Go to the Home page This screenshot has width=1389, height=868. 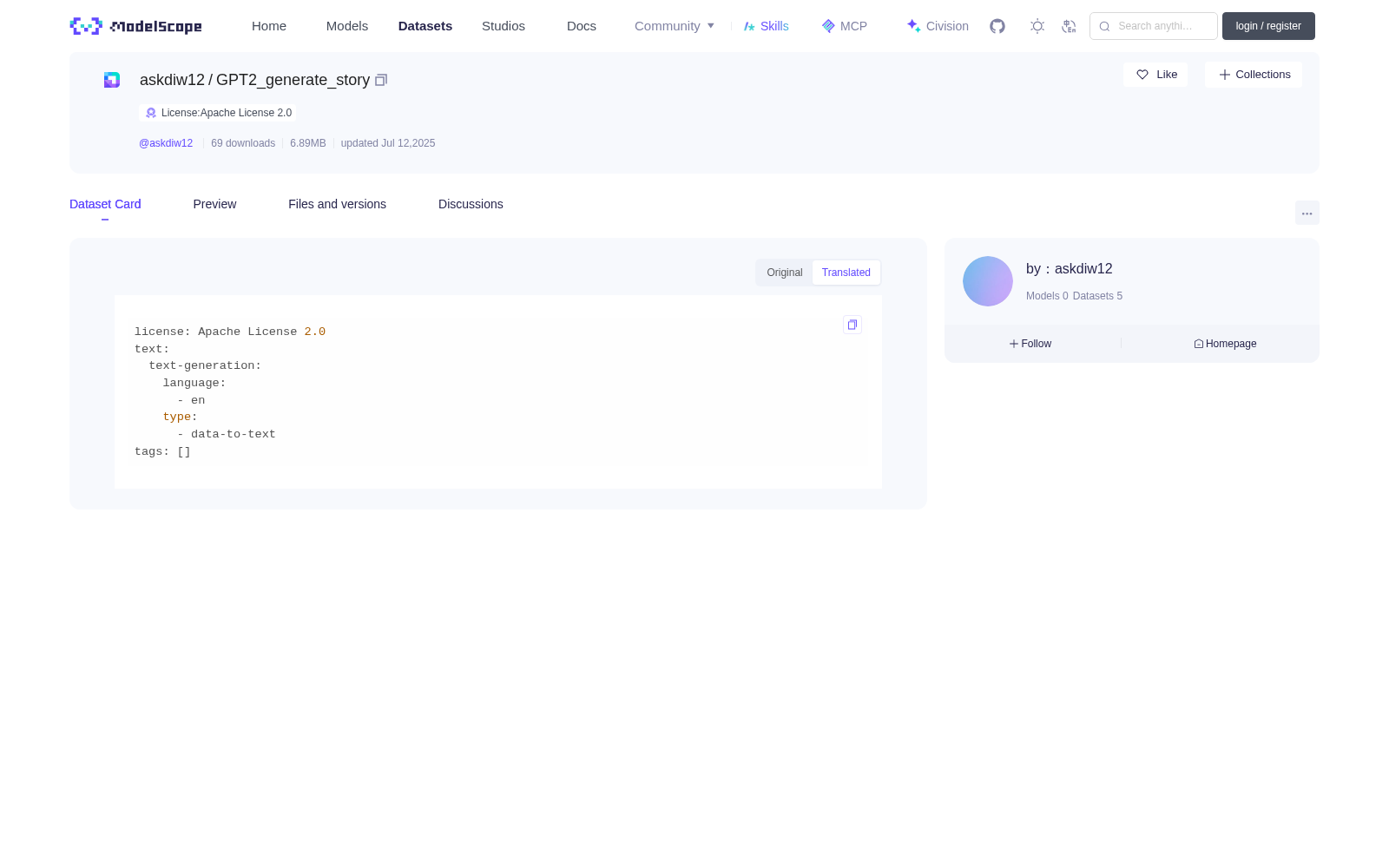pos(269,26)
